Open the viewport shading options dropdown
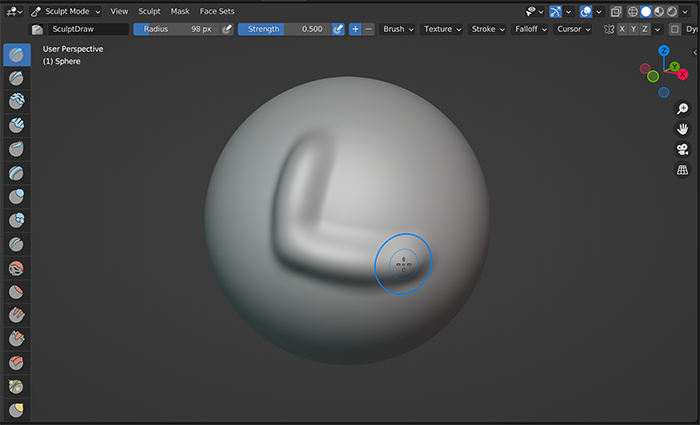The width and height of the screenshot is (700, 425). tap(685, 12)
